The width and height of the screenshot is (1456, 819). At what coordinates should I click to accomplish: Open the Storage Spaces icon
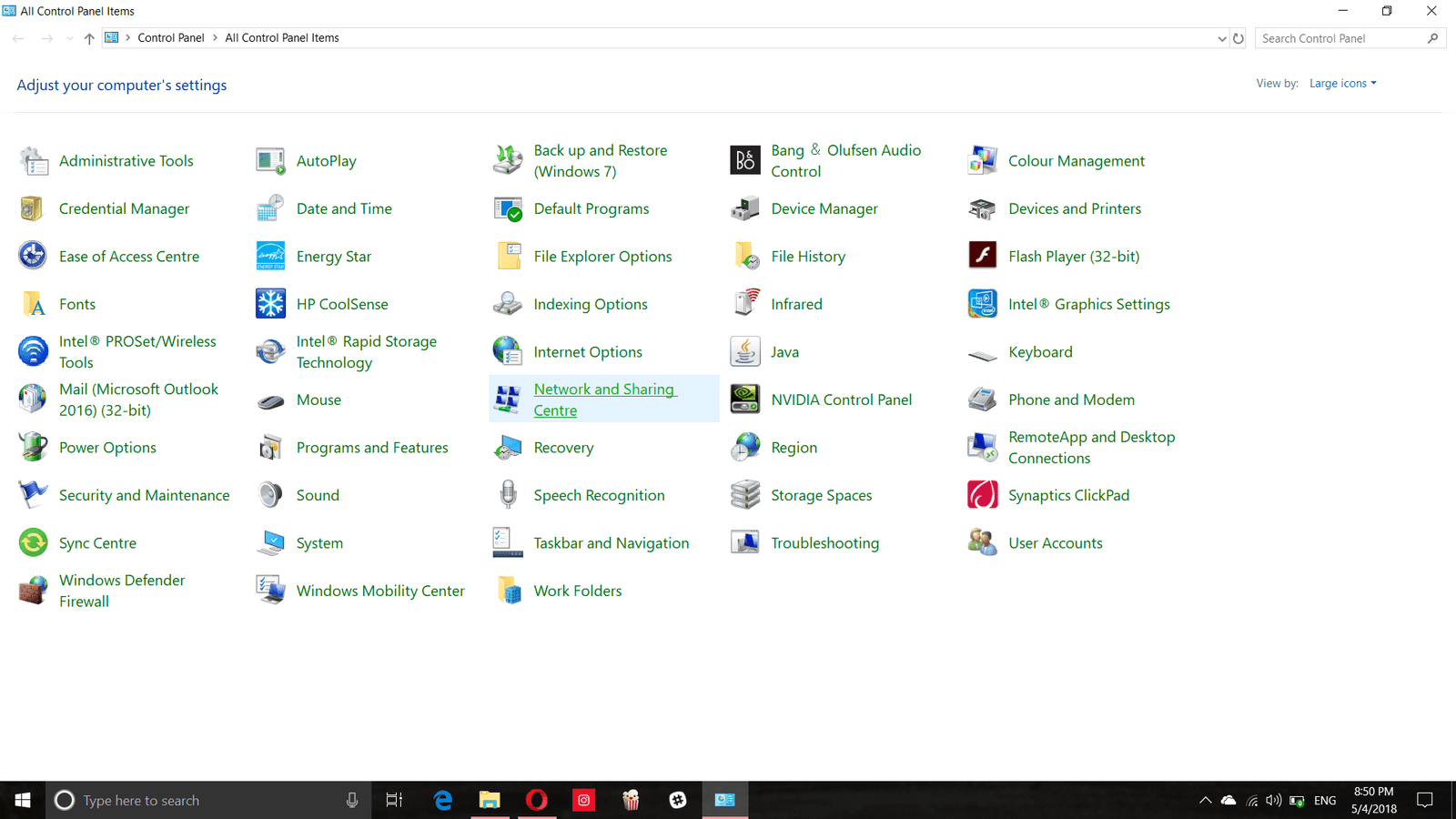745,495
